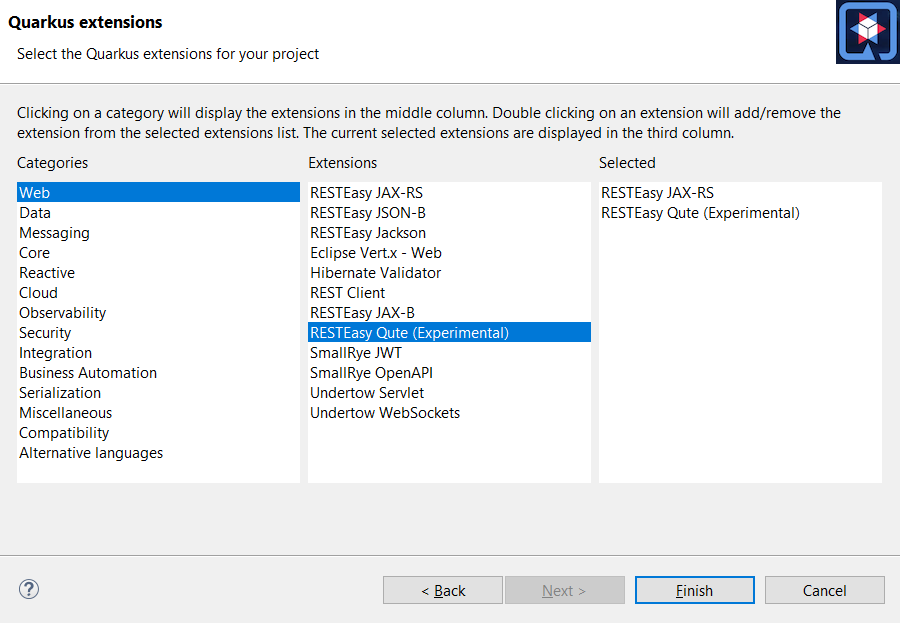This screenshot has width=900, height=623.
Task: Select RESTEasy Qute in Selected list
Action: click(x=700, y=213)
